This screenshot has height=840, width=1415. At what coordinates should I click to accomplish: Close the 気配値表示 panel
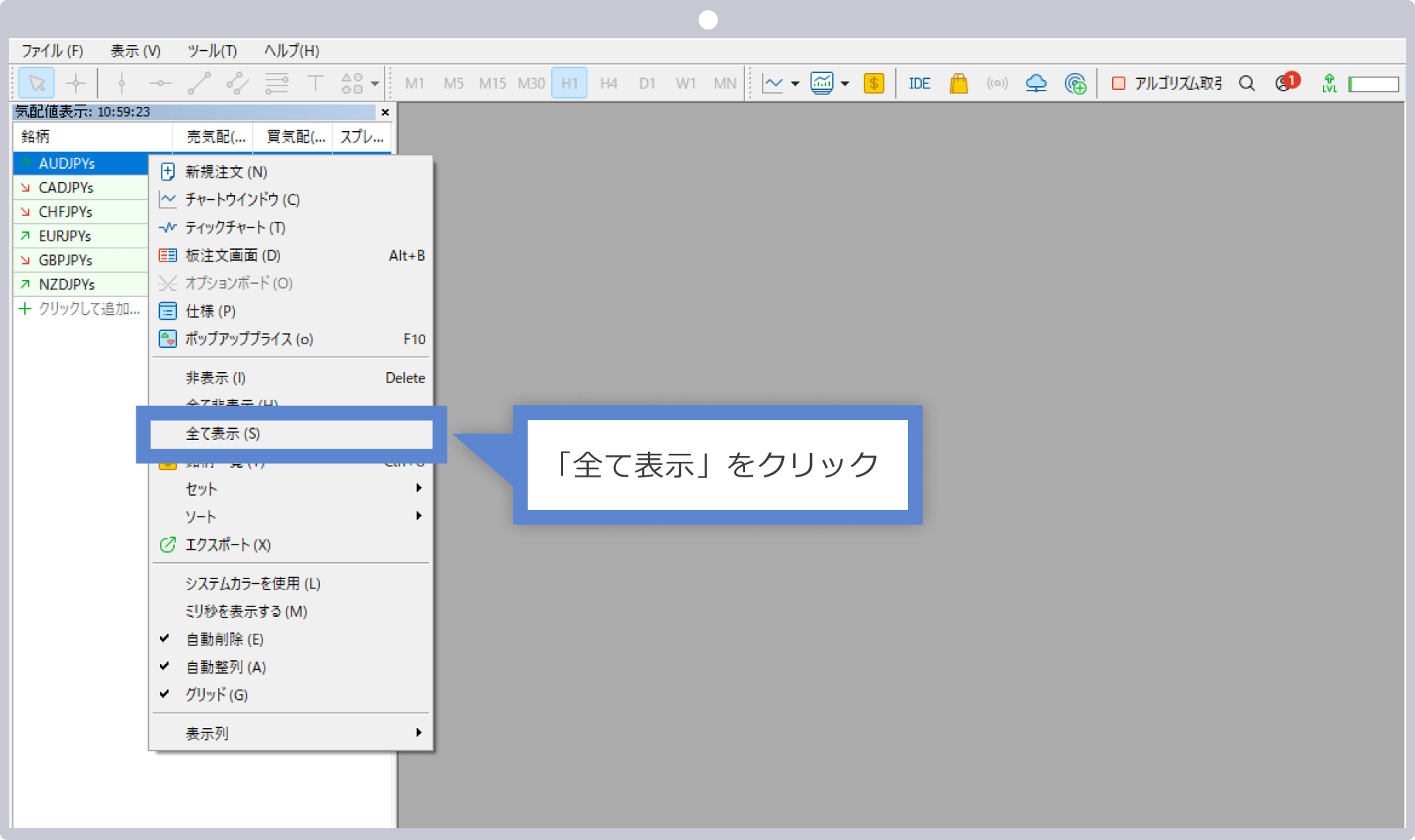click(x=385, y=112)
